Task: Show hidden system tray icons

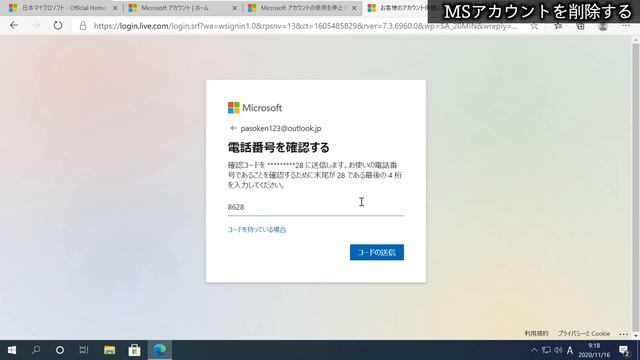Action: [x=534, y=350]
